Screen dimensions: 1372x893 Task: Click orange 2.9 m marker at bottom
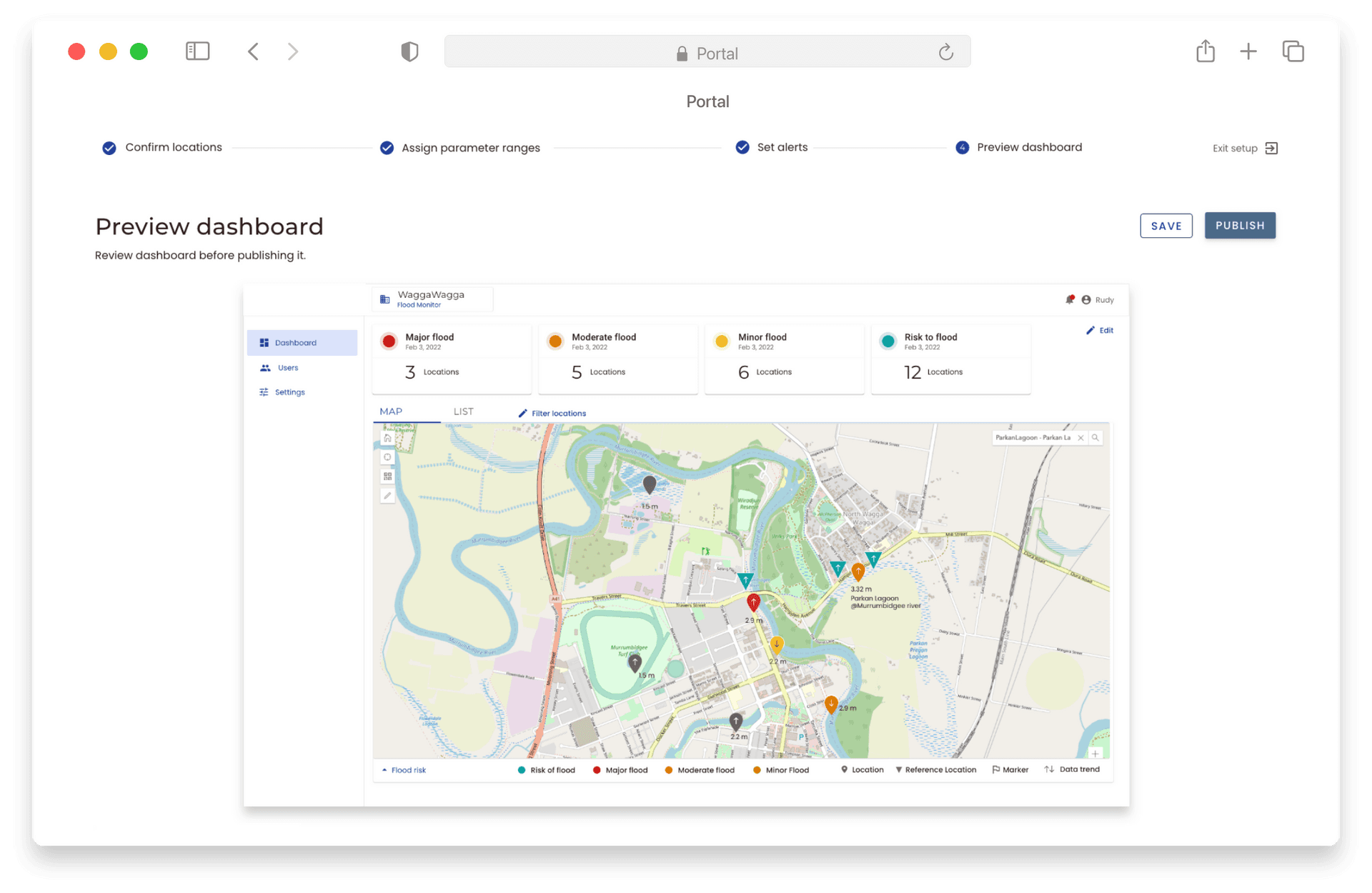[830, 704]
